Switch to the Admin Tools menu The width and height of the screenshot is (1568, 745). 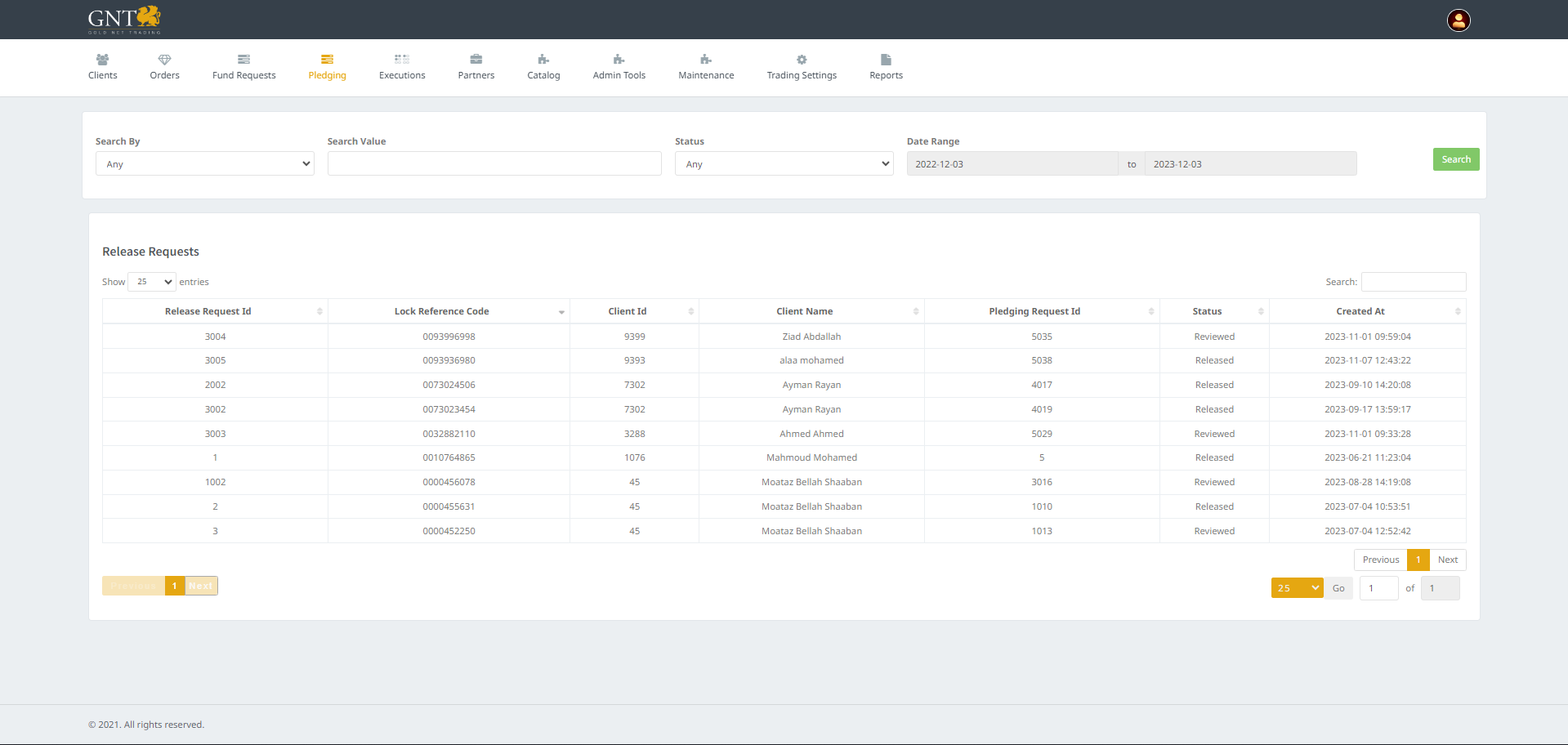[x=619, y=67]
